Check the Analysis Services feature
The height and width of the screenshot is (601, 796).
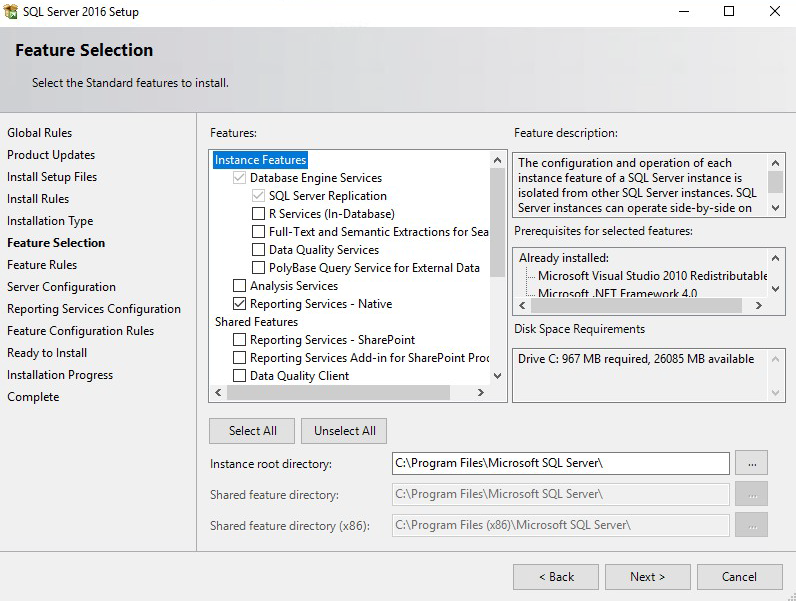click(x=239, y=286)
